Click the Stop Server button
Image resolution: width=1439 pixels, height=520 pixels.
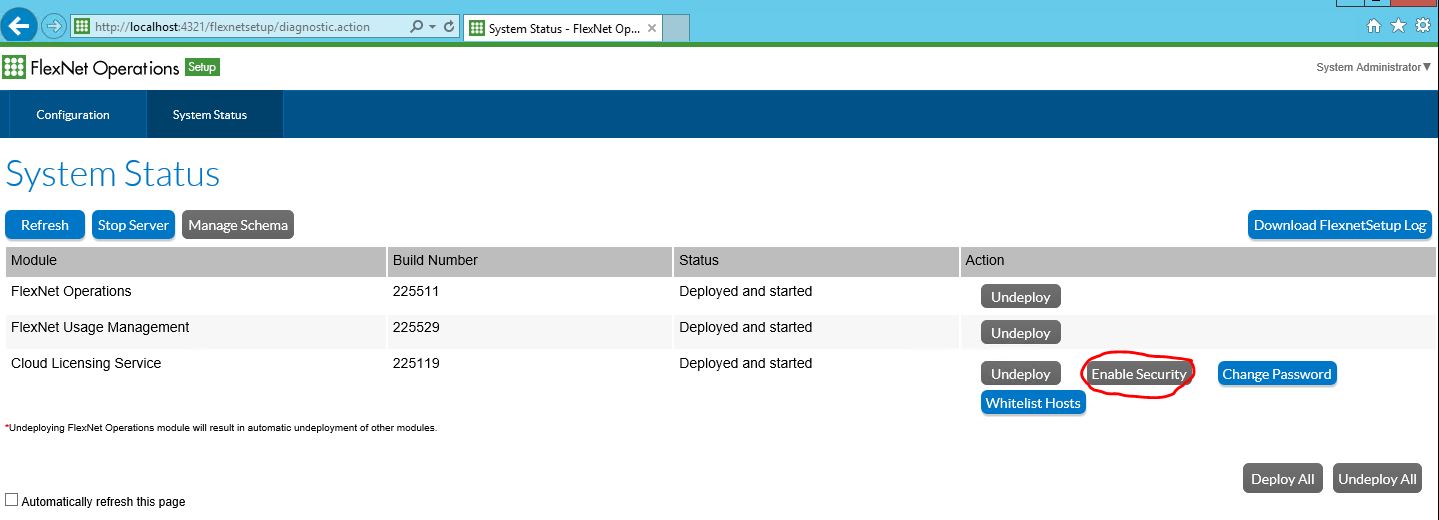133,225
